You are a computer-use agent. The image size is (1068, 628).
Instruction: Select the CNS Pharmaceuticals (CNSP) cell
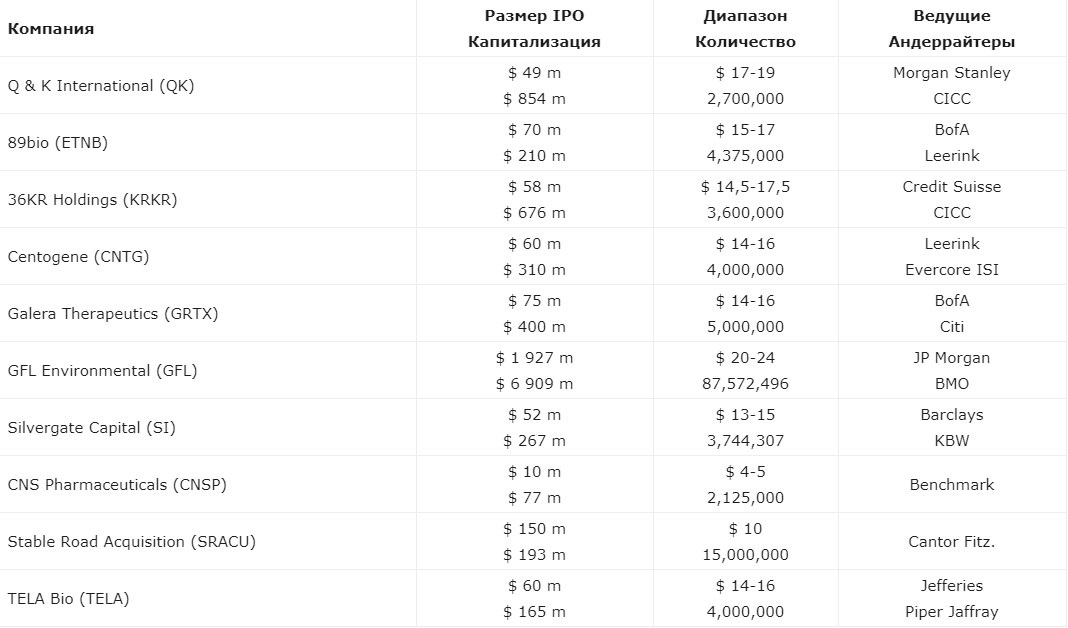coord(117,485)
